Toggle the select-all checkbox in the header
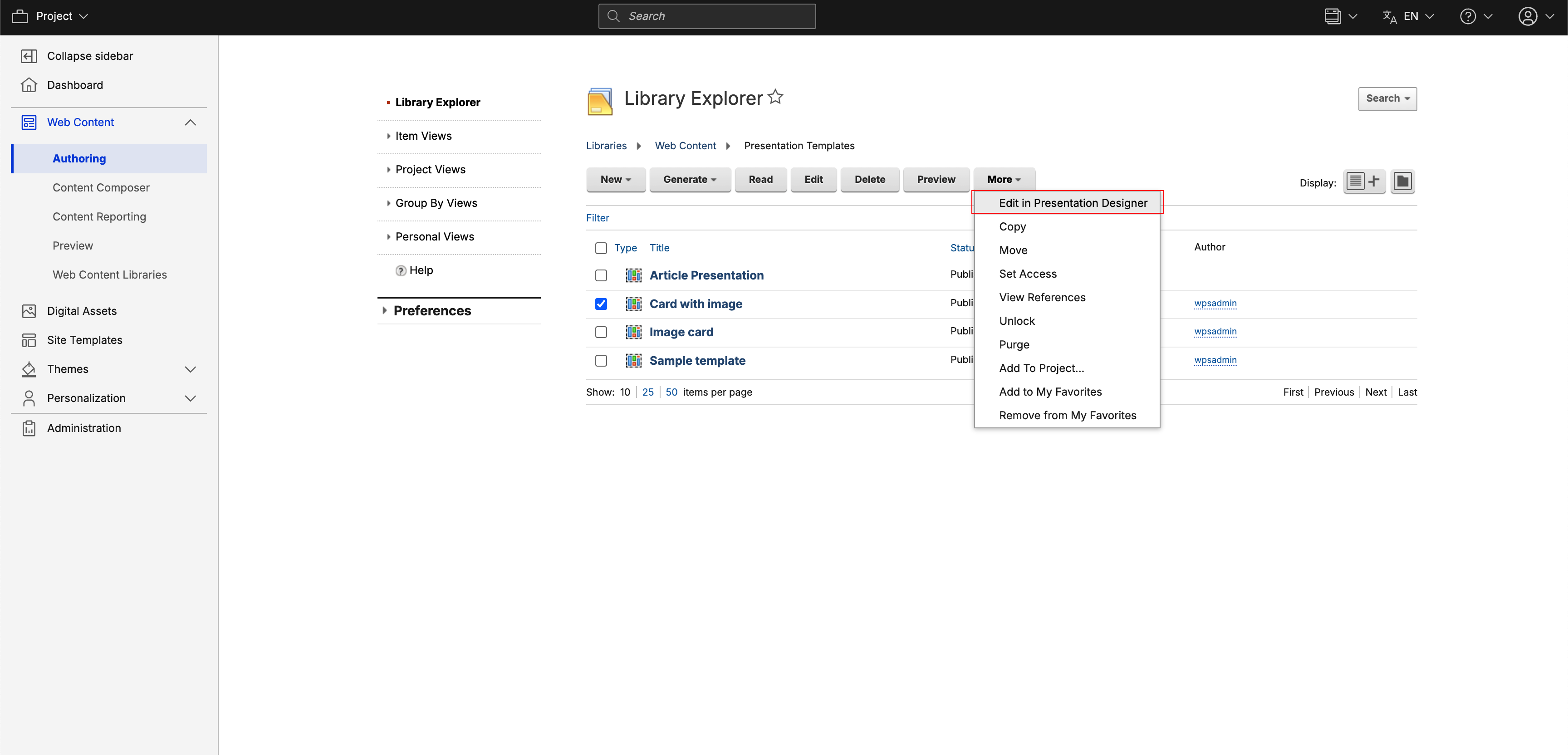The width and height of the screenshot is (1568, 755). click(601, 248)
